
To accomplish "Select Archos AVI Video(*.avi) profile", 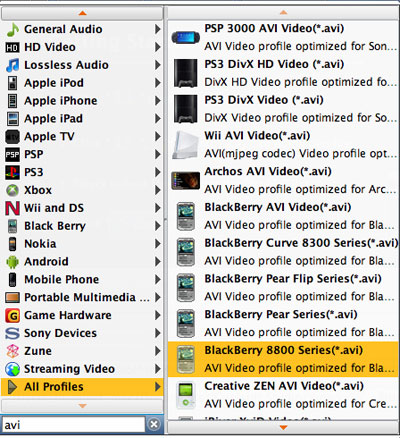I will pos(283,181).
